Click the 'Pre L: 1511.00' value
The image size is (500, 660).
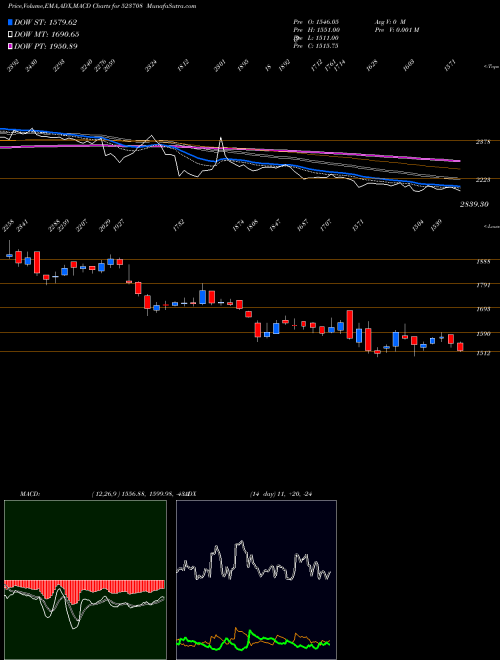[316, 38]
